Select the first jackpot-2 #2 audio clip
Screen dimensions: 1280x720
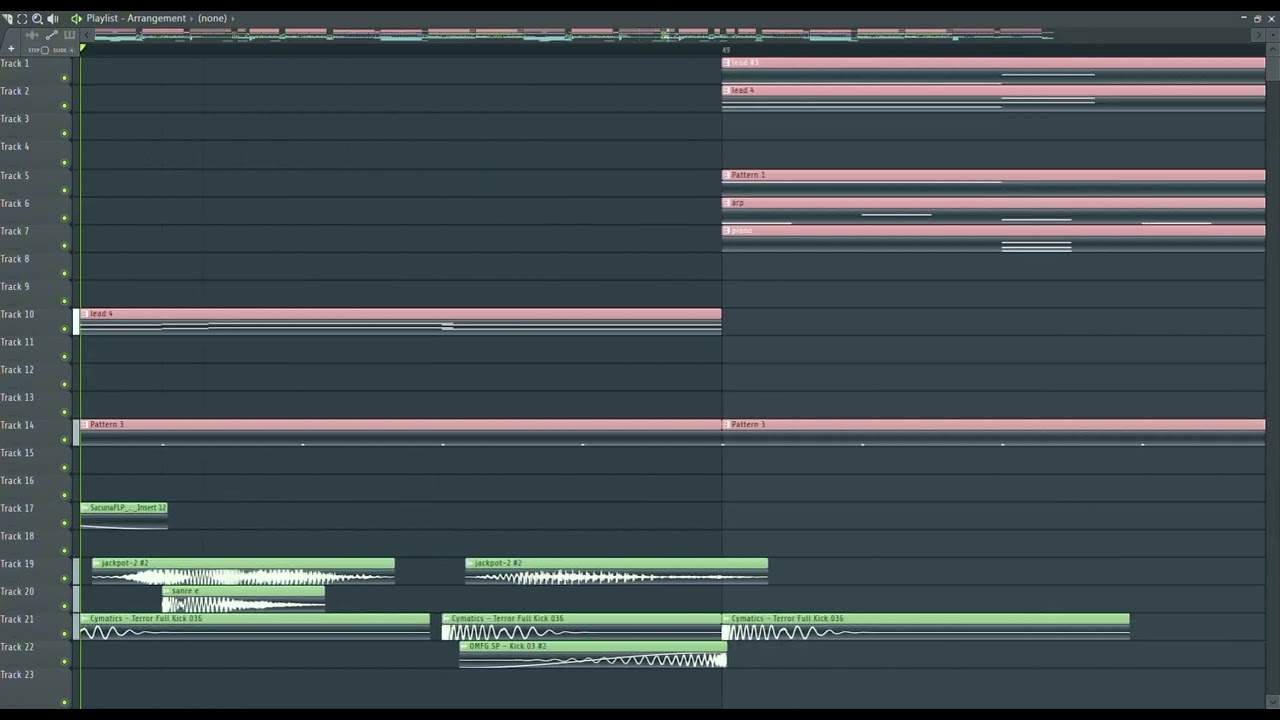[243, 570]
